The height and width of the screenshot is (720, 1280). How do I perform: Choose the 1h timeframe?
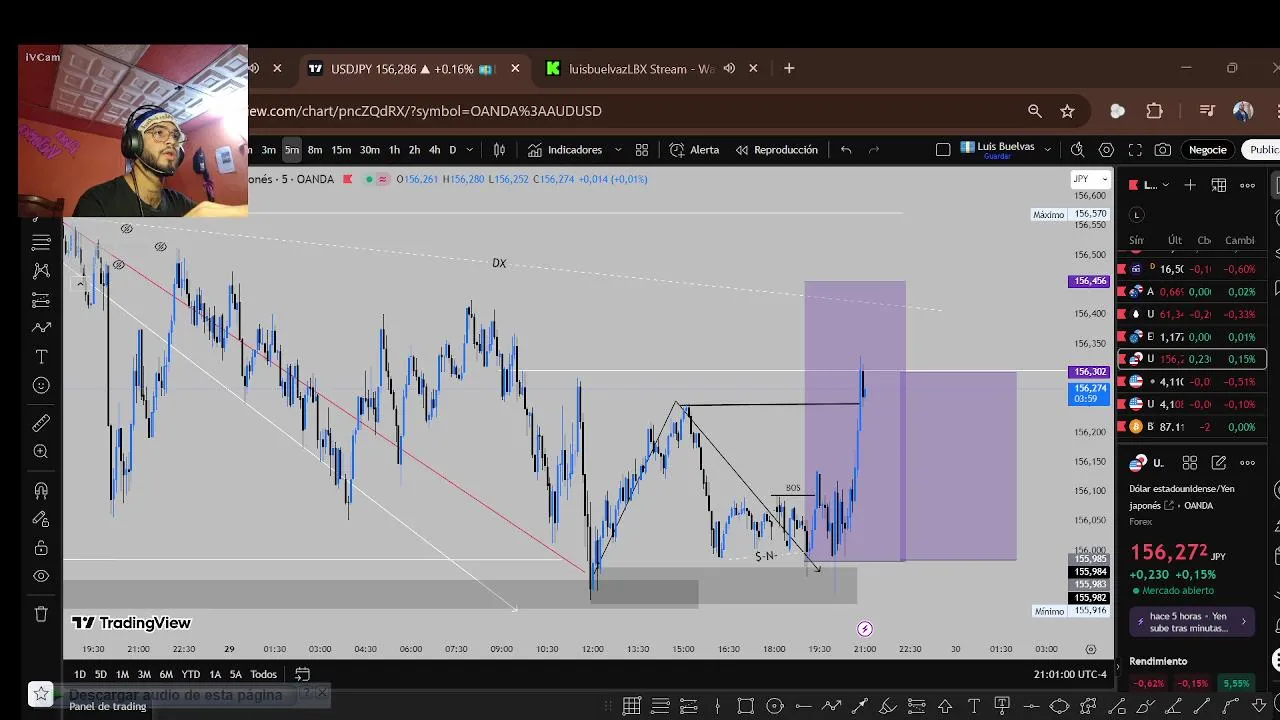pyautogui.click(x=394, y=150)
